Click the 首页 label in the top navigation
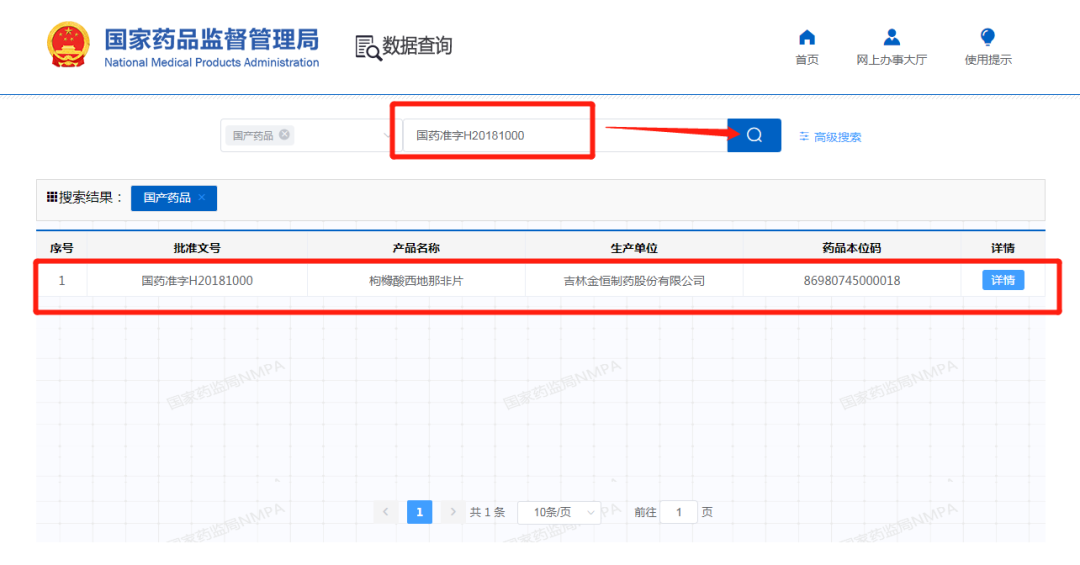The height and width of the screenshot is (565, 1080). (x=807, y=60)
